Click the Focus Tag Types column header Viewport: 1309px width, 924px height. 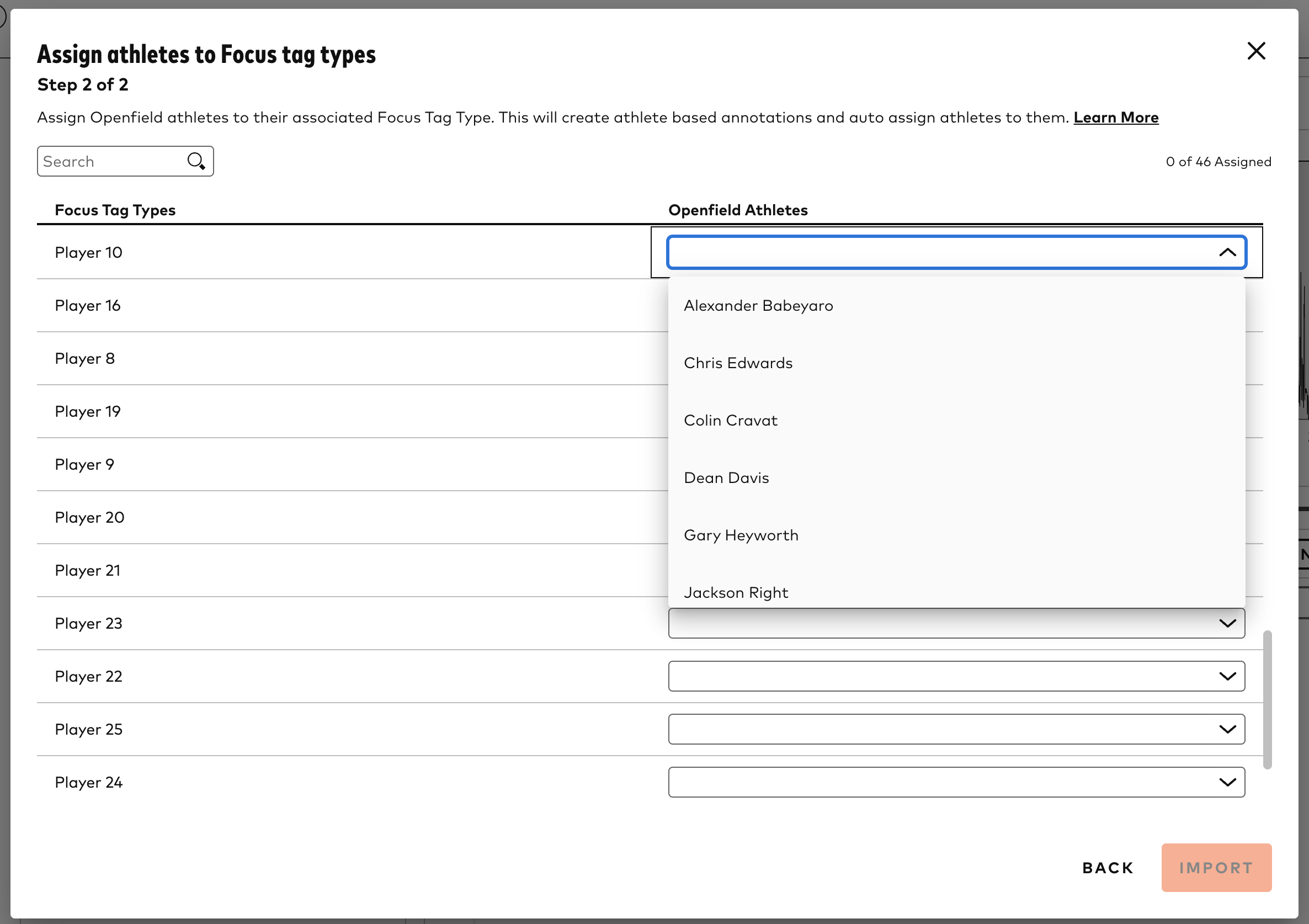[x=115, y=210]
